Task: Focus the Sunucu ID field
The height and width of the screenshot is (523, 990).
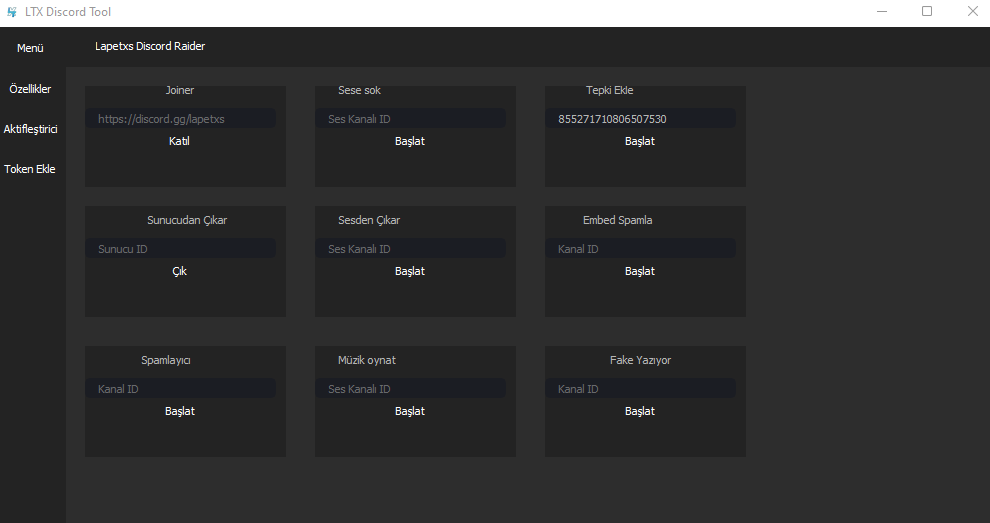Action: point(181,249)
